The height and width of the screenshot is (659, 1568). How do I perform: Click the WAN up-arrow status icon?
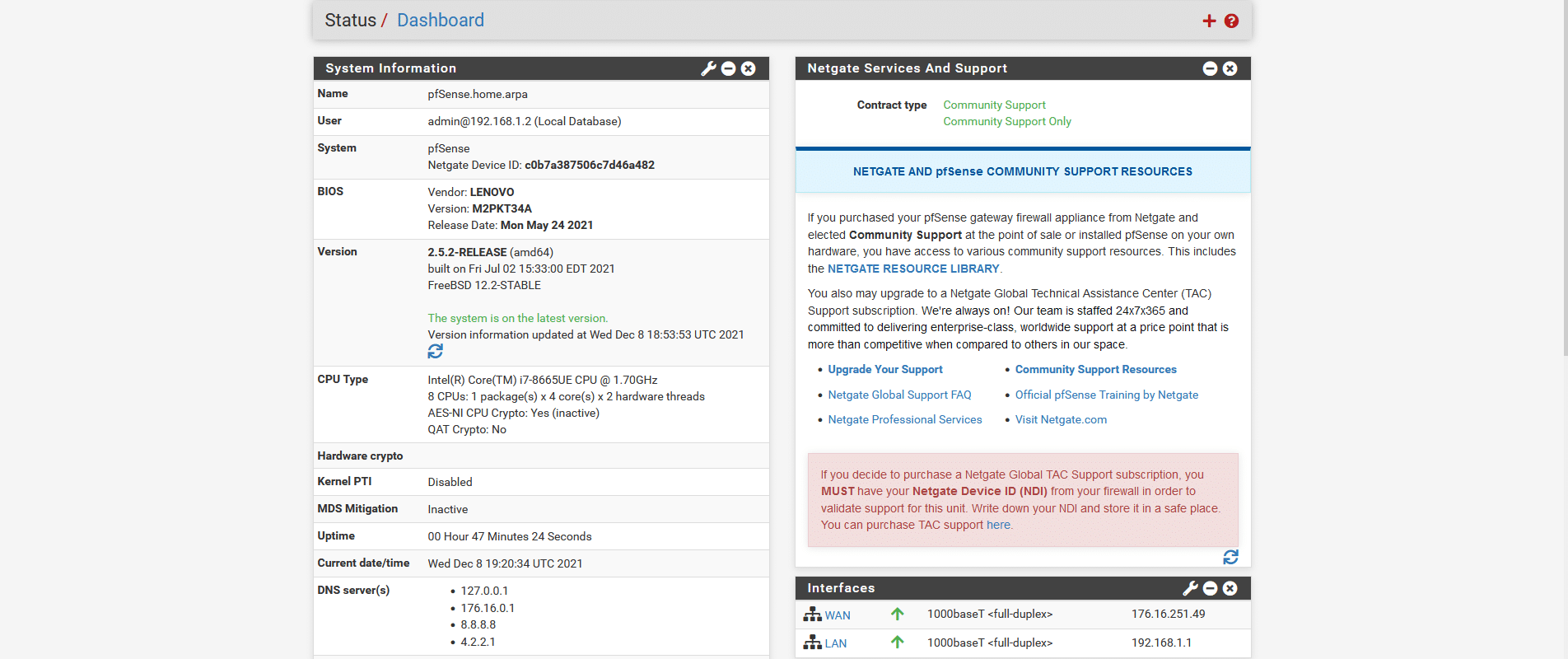pyautogui.click(x=898, y=614)
